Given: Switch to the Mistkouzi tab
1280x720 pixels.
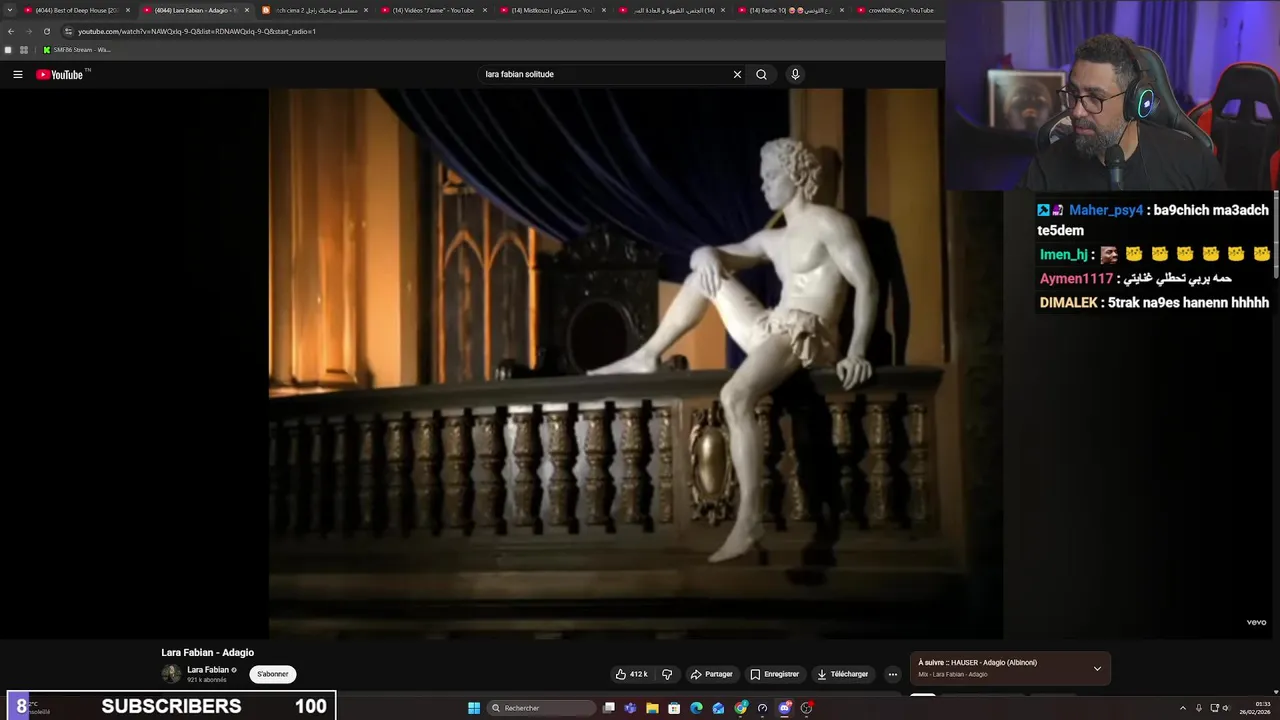Looking at the screenshot, I should click(553, 10).
